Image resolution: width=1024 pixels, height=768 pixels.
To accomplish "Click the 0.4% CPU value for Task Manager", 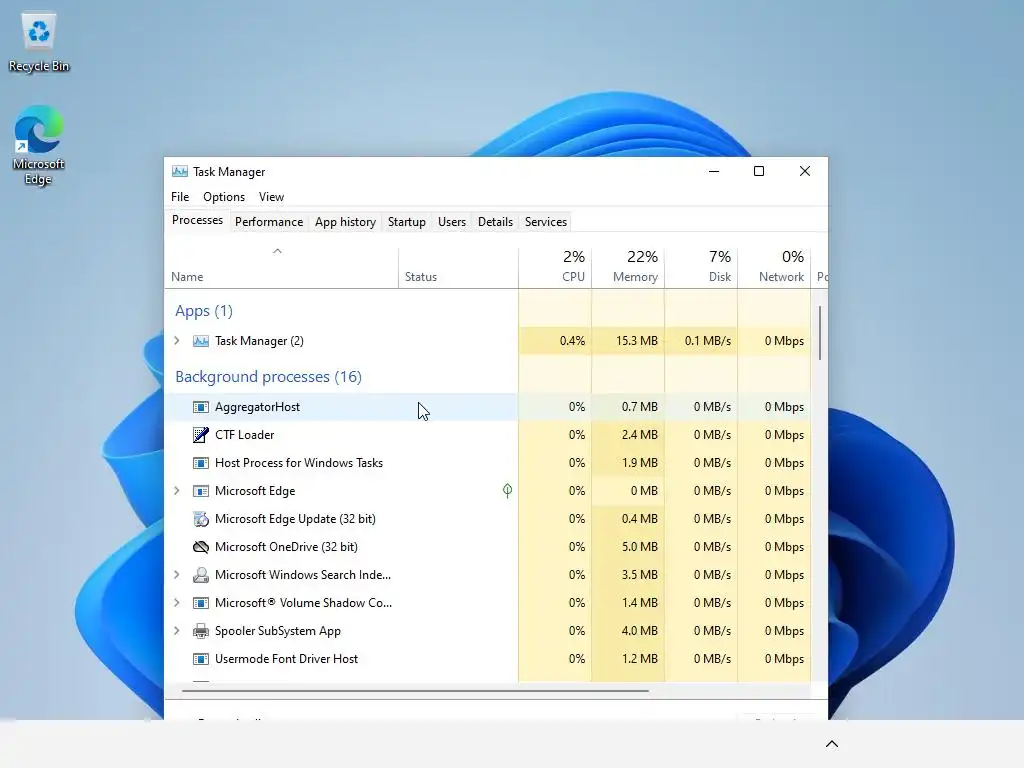I will pos(572,341).
